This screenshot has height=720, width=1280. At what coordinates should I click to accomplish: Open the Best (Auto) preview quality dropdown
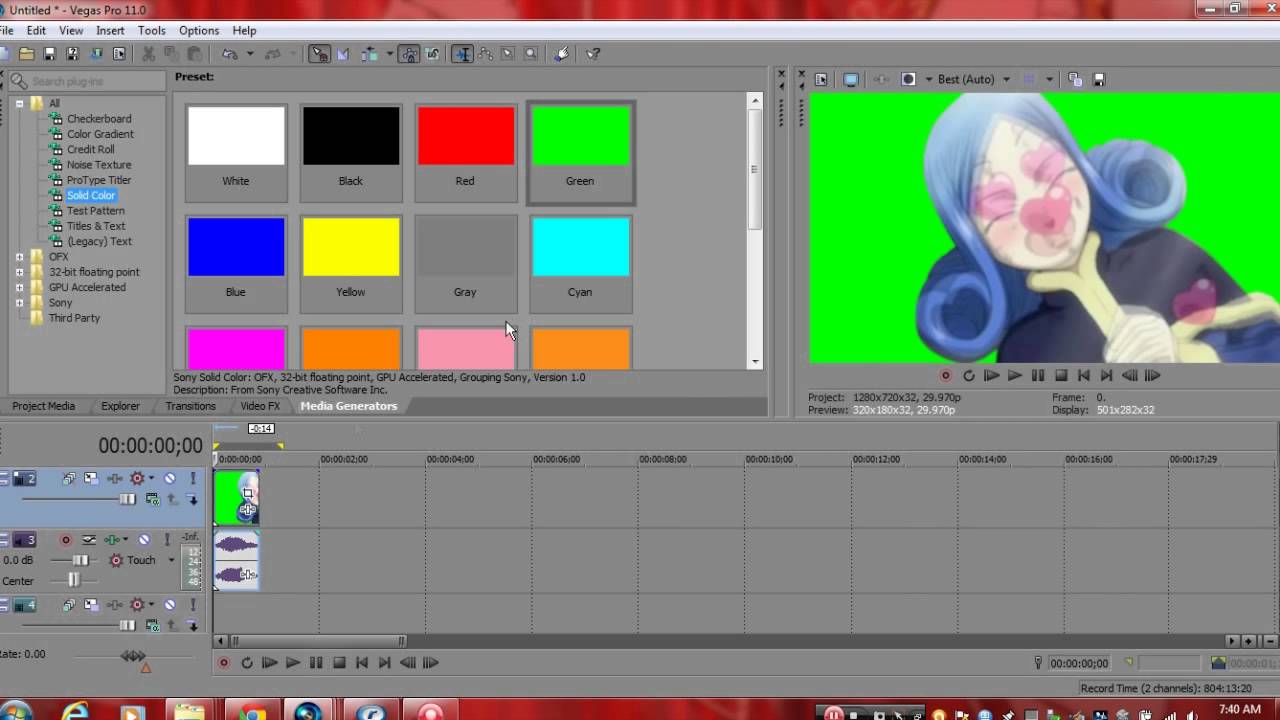(1006, 79)
